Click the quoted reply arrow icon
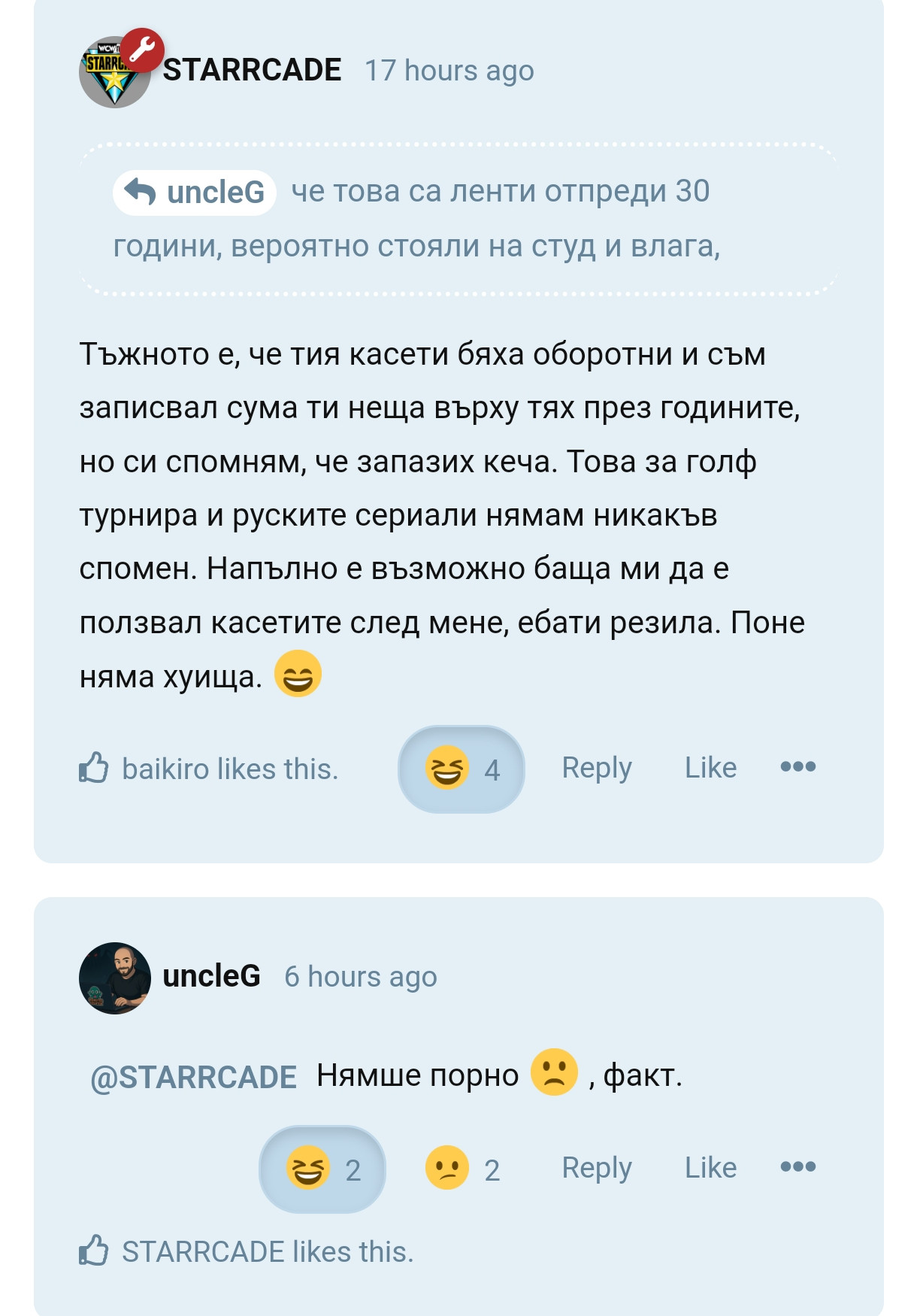 [x=140, y=192]
